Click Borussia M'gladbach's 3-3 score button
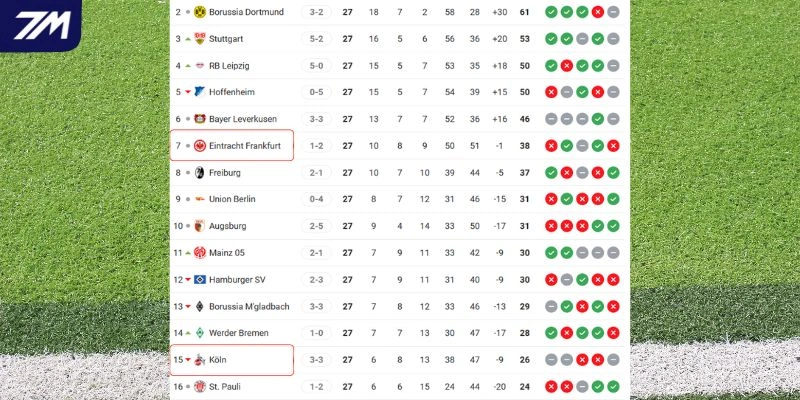800x400 pixels. pyautogui.click(x=317, y=306)
